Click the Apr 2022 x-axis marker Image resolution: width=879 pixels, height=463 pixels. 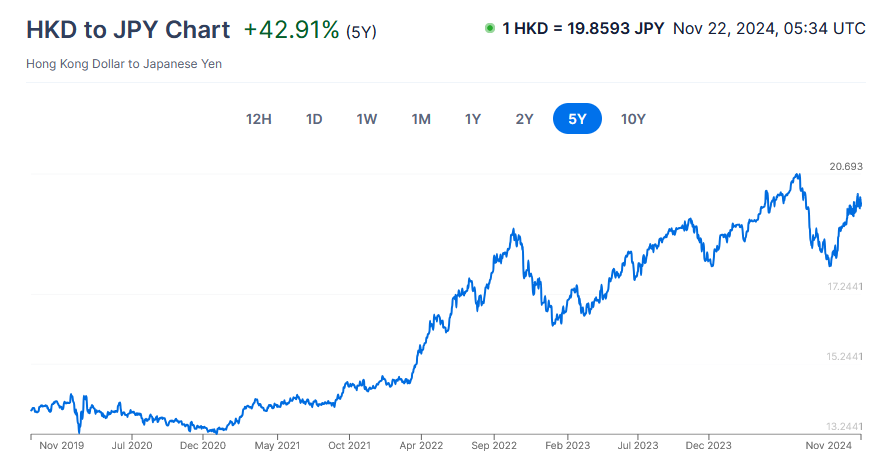point(420,445)
